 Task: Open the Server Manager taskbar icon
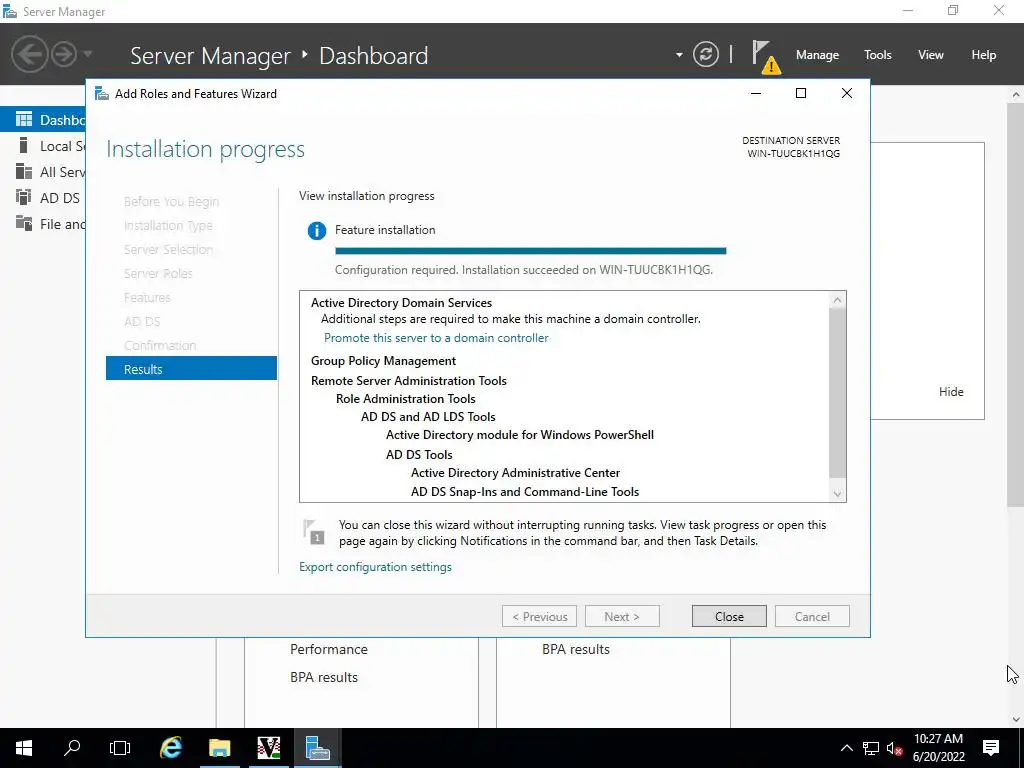tap(318, 748)
